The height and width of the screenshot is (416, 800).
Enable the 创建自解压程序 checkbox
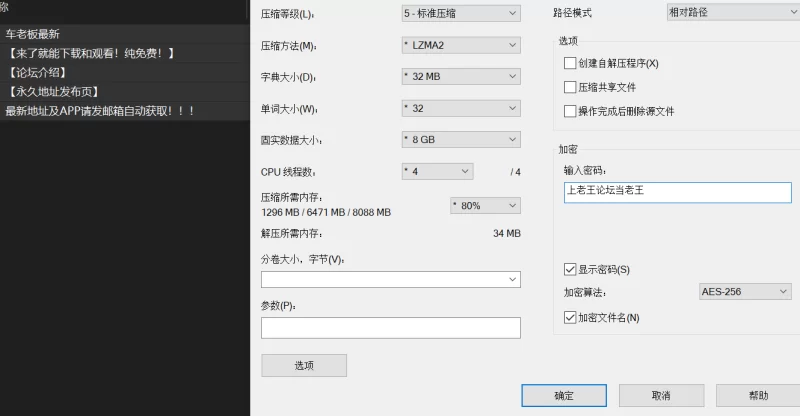570,63
